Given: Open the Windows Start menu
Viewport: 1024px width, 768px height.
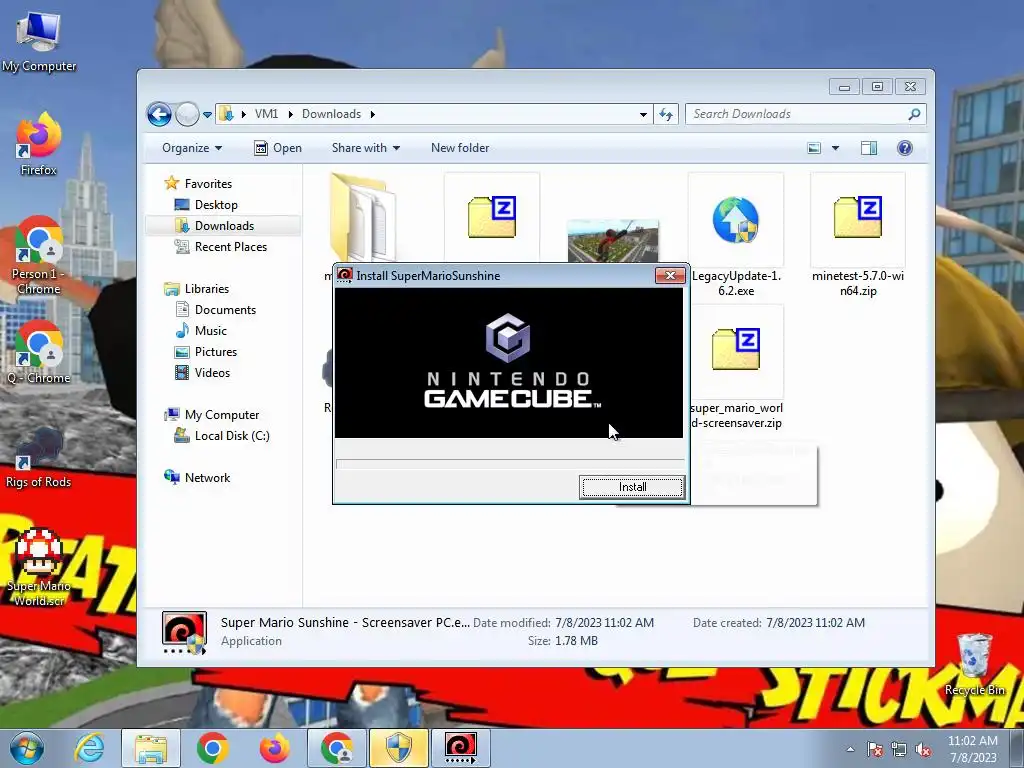Looking at the screenshot, I should 27,748.
